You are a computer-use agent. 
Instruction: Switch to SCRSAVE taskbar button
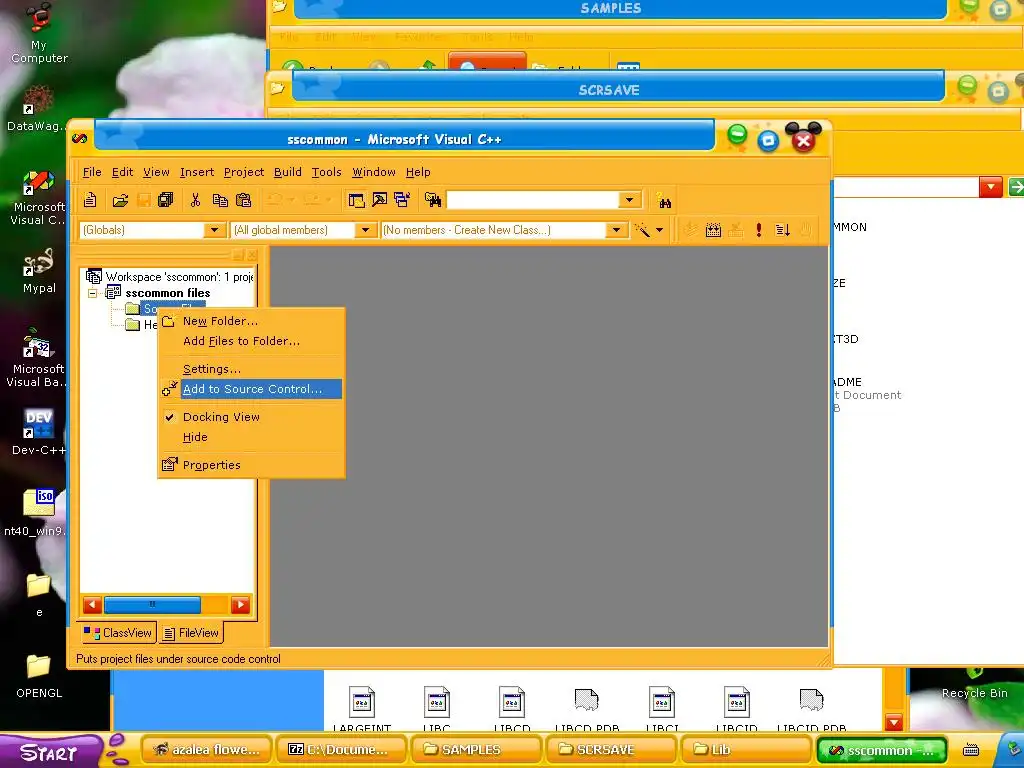point(610,750)
